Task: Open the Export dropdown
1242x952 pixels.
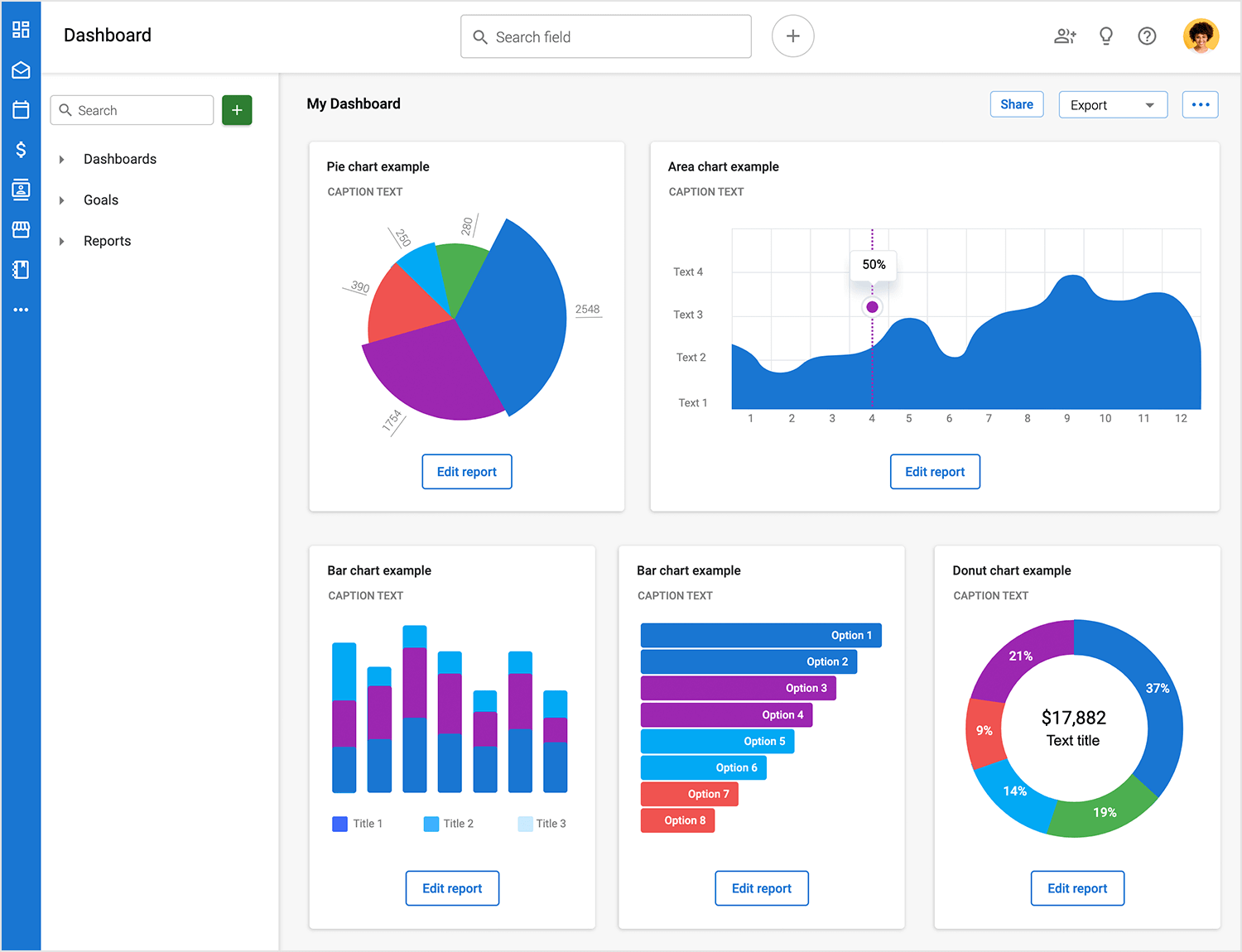Action: click(x=1113, y=104)
